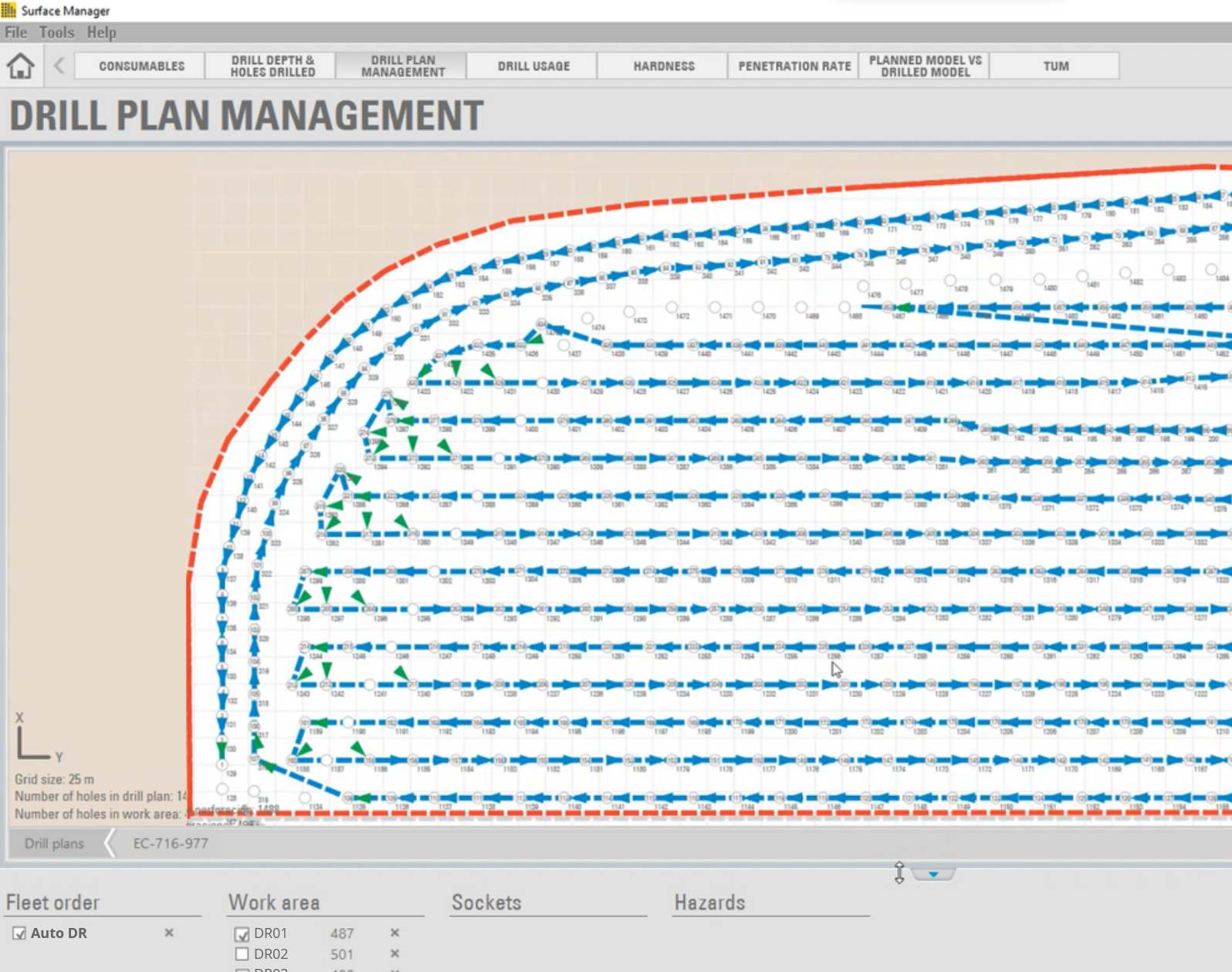Open the Help menu
1232x972 pixels.
tap(101, 32)
